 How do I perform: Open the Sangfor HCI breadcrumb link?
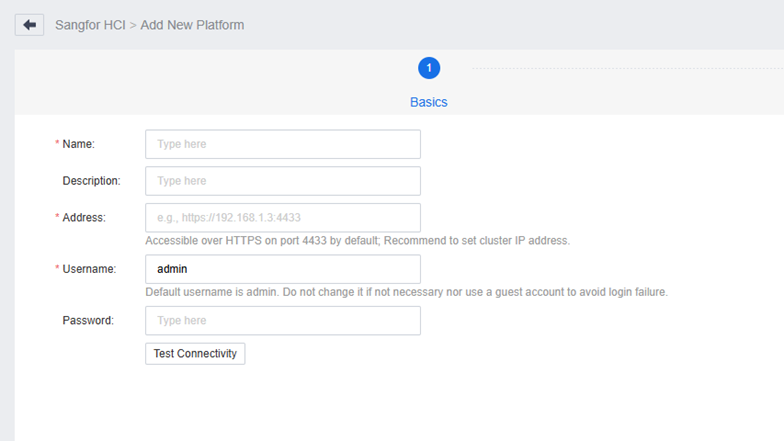coord(90,24)
